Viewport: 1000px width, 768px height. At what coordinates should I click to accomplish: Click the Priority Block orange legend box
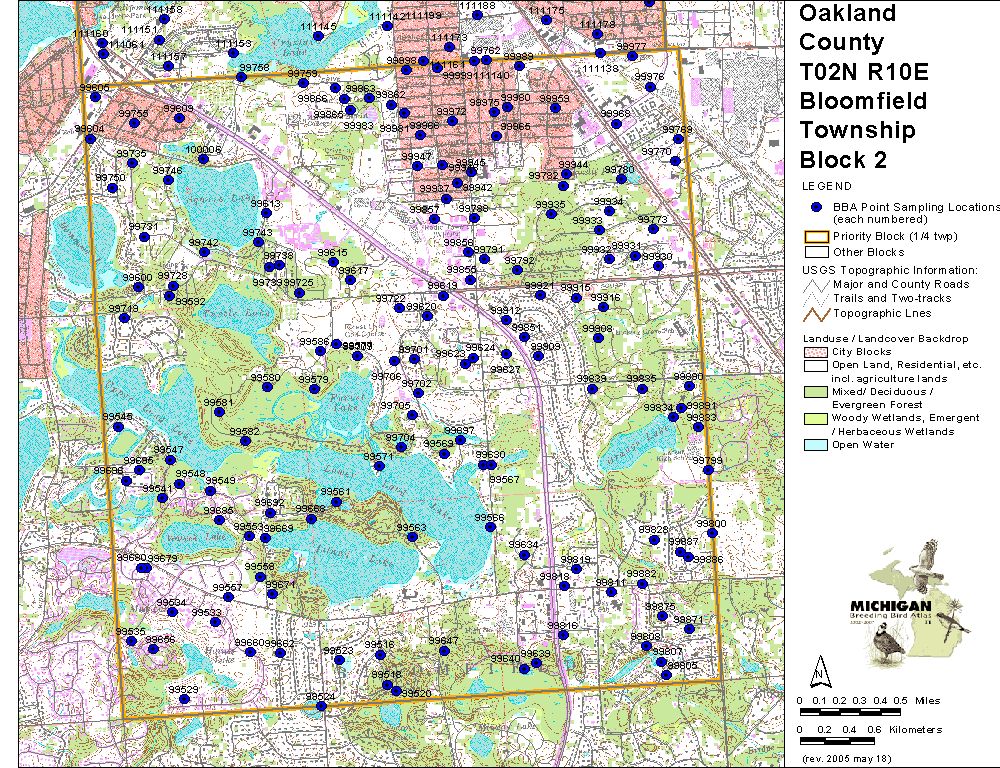click(x=816, y=237)
